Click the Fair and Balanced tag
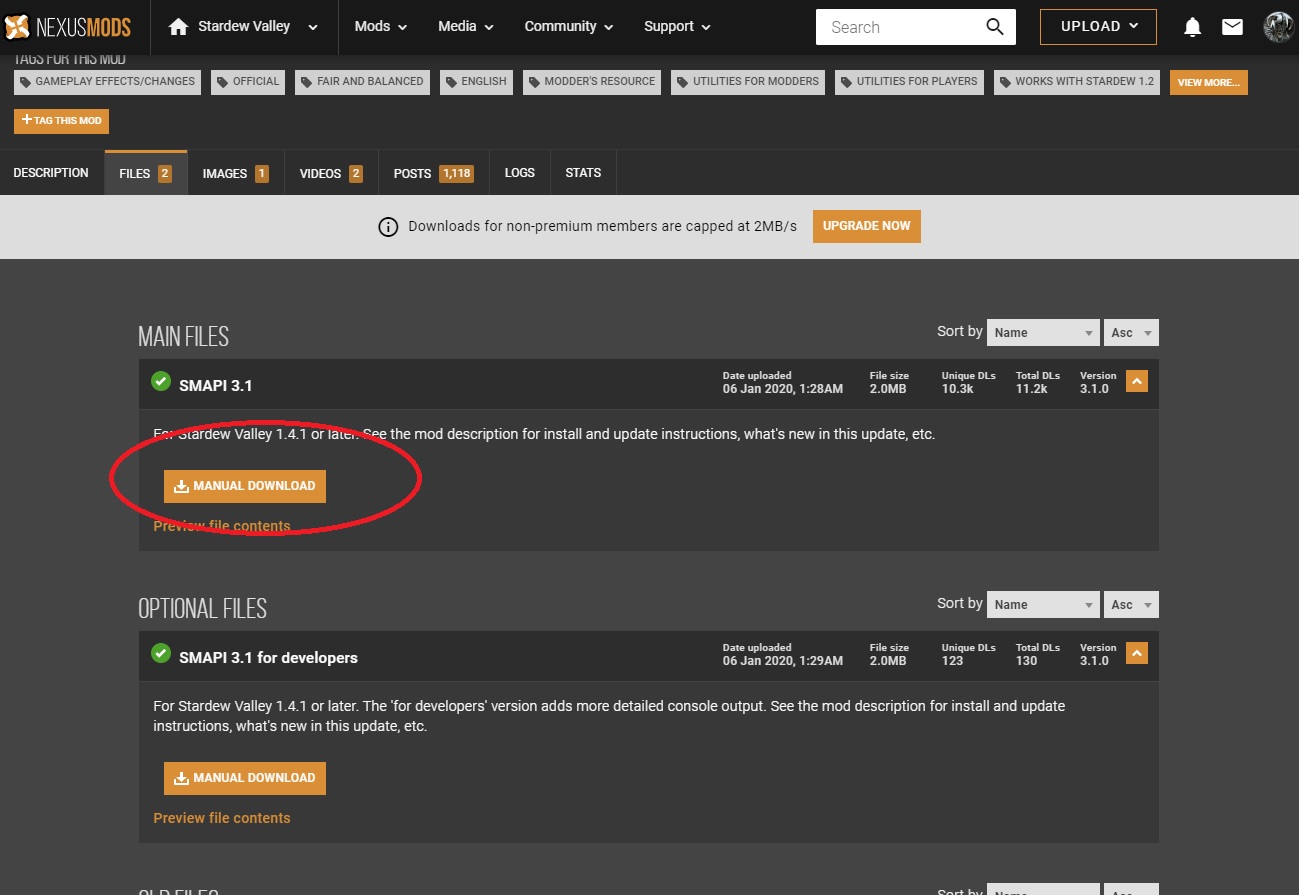Screen dimensions: 1299x895 click(x=363, y=82)
